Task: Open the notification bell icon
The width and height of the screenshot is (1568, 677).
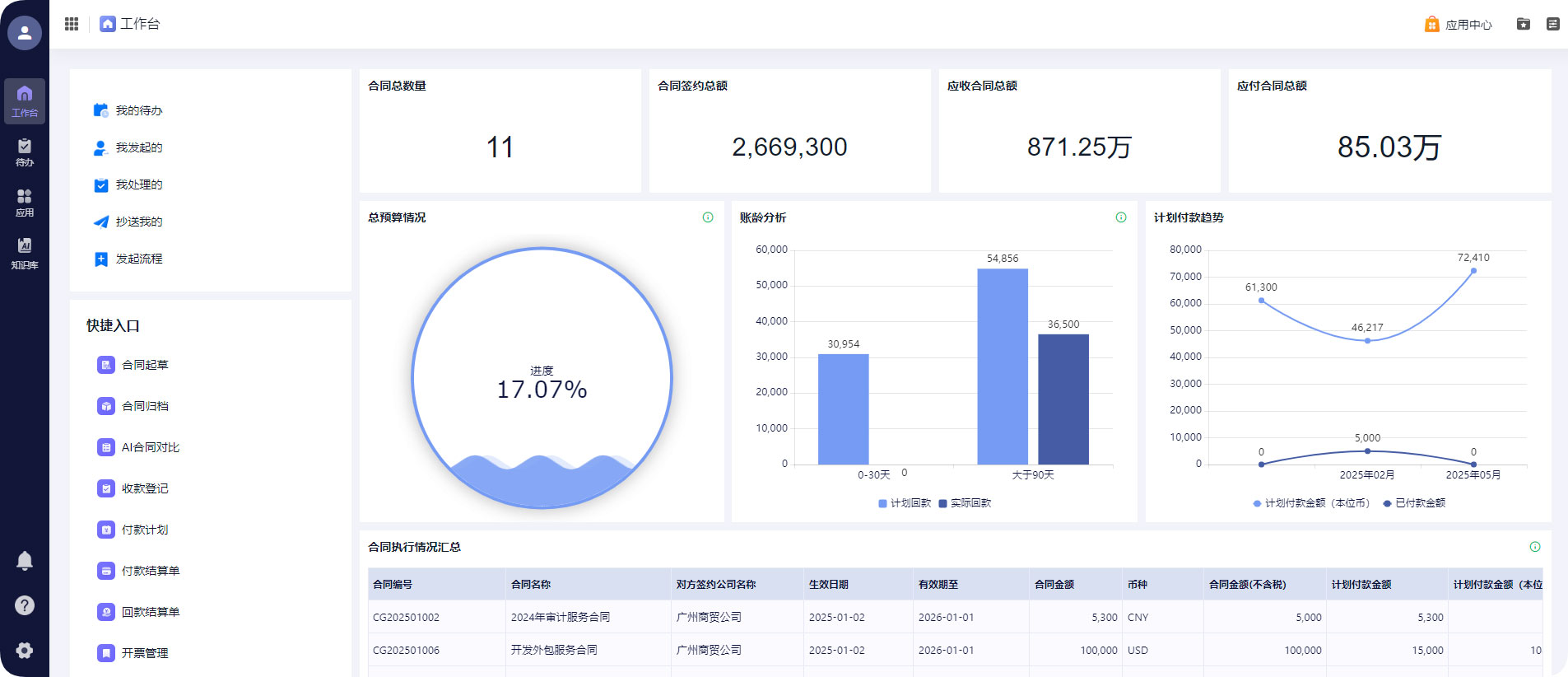Action: click(25, 561)
